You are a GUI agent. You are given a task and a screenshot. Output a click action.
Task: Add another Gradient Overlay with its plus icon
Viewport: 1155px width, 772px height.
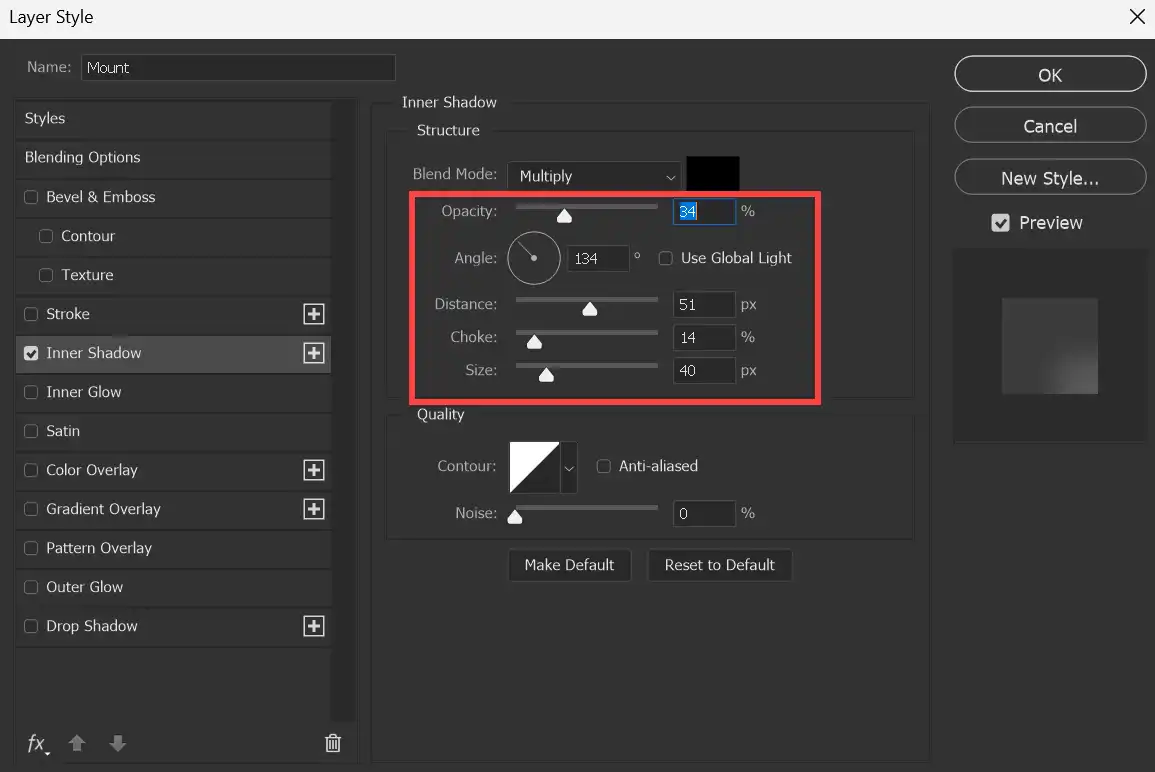tap(314, 509)
